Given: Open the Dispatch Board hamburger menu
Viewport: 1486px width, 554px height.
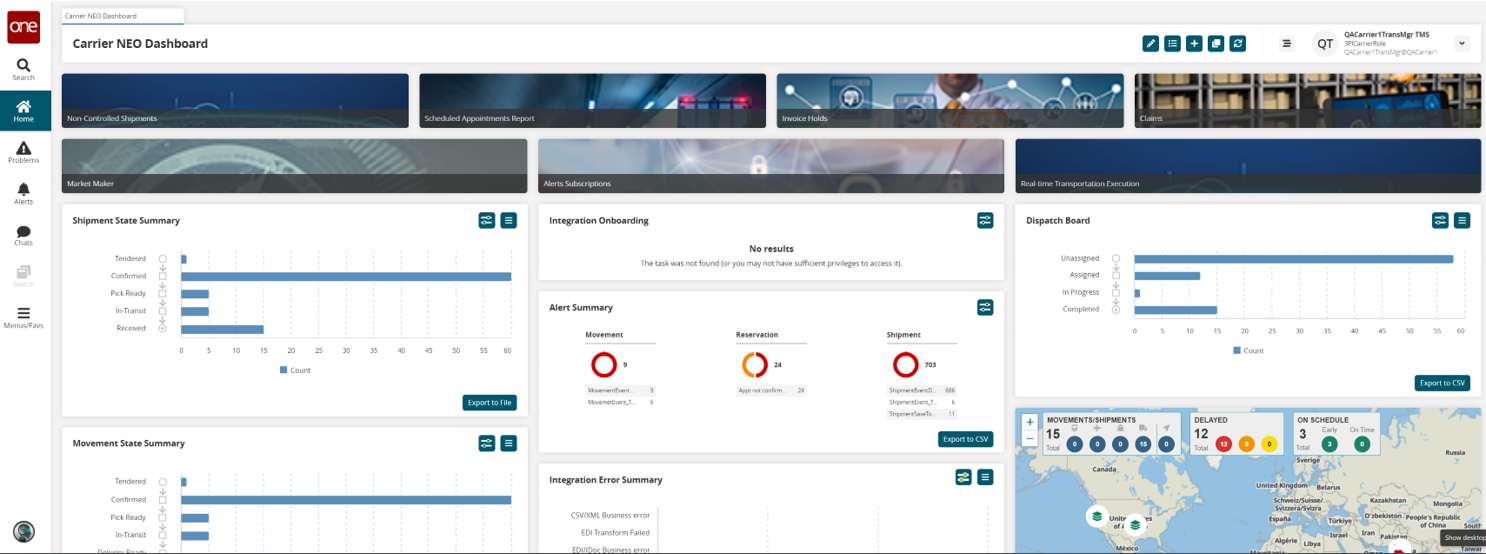Looking at the screenshot, I should (x=1462, y=220).
